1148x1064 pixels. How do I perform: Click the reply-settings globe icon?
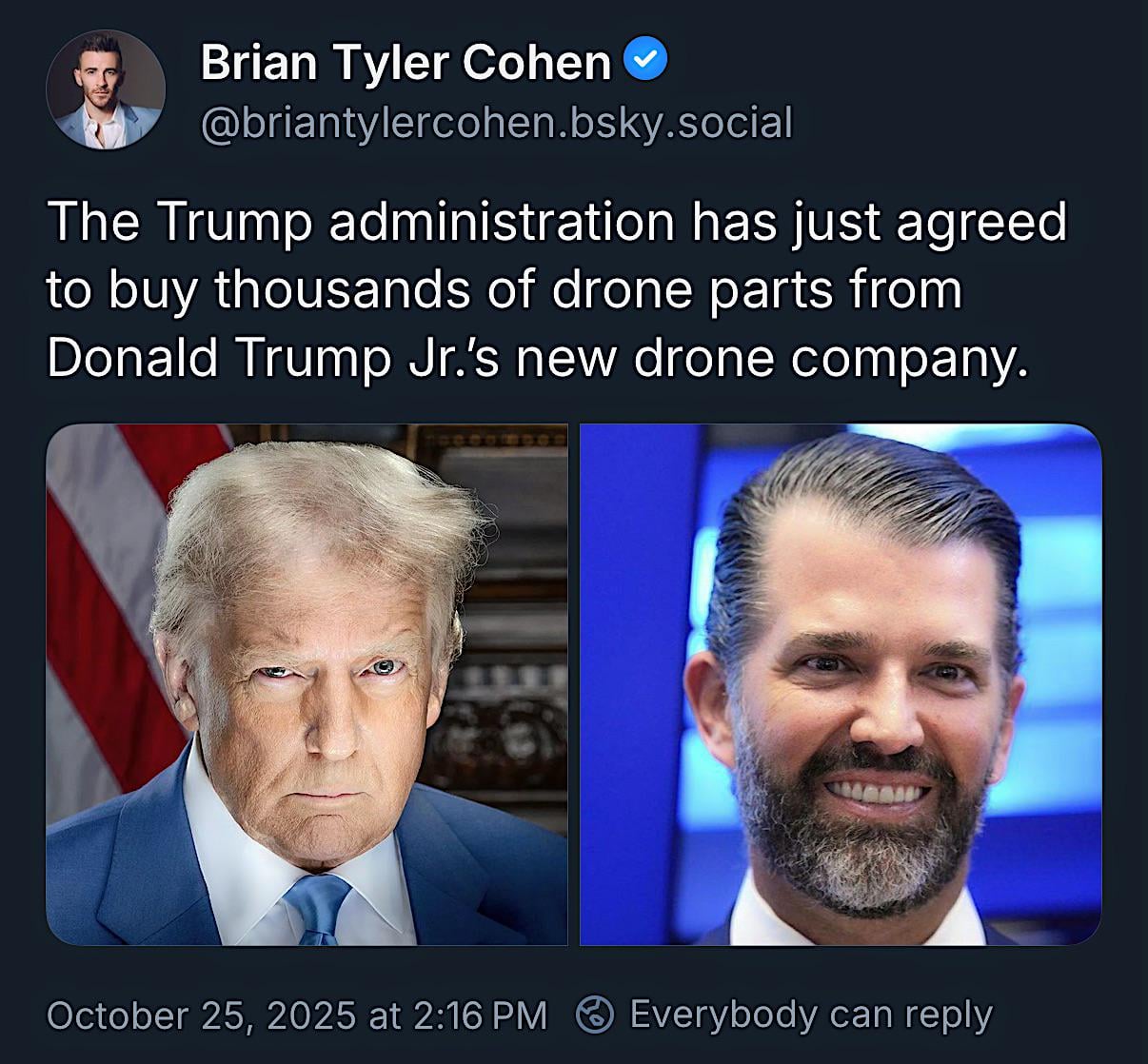pos(596,1014)
